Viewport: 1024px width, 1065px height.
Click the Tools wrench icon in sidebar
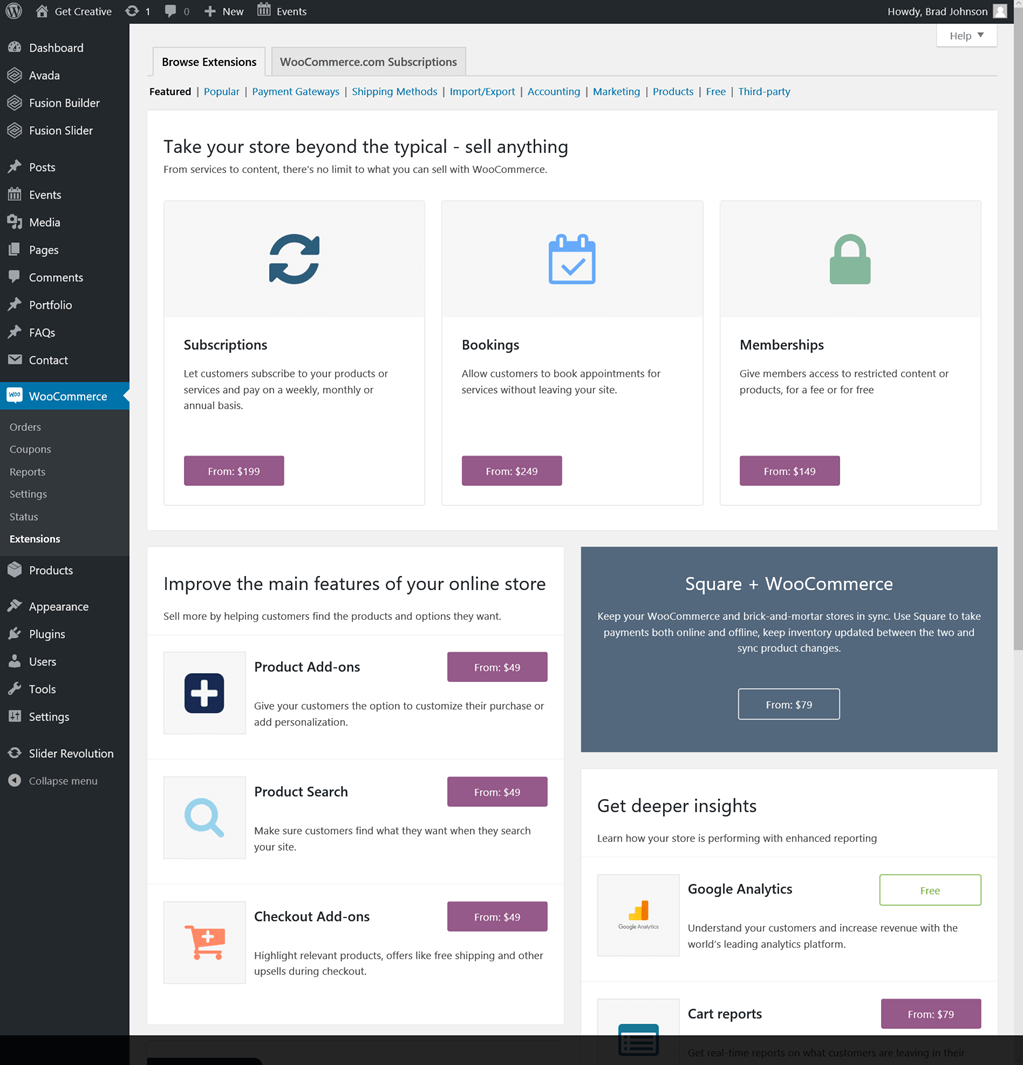14,689
